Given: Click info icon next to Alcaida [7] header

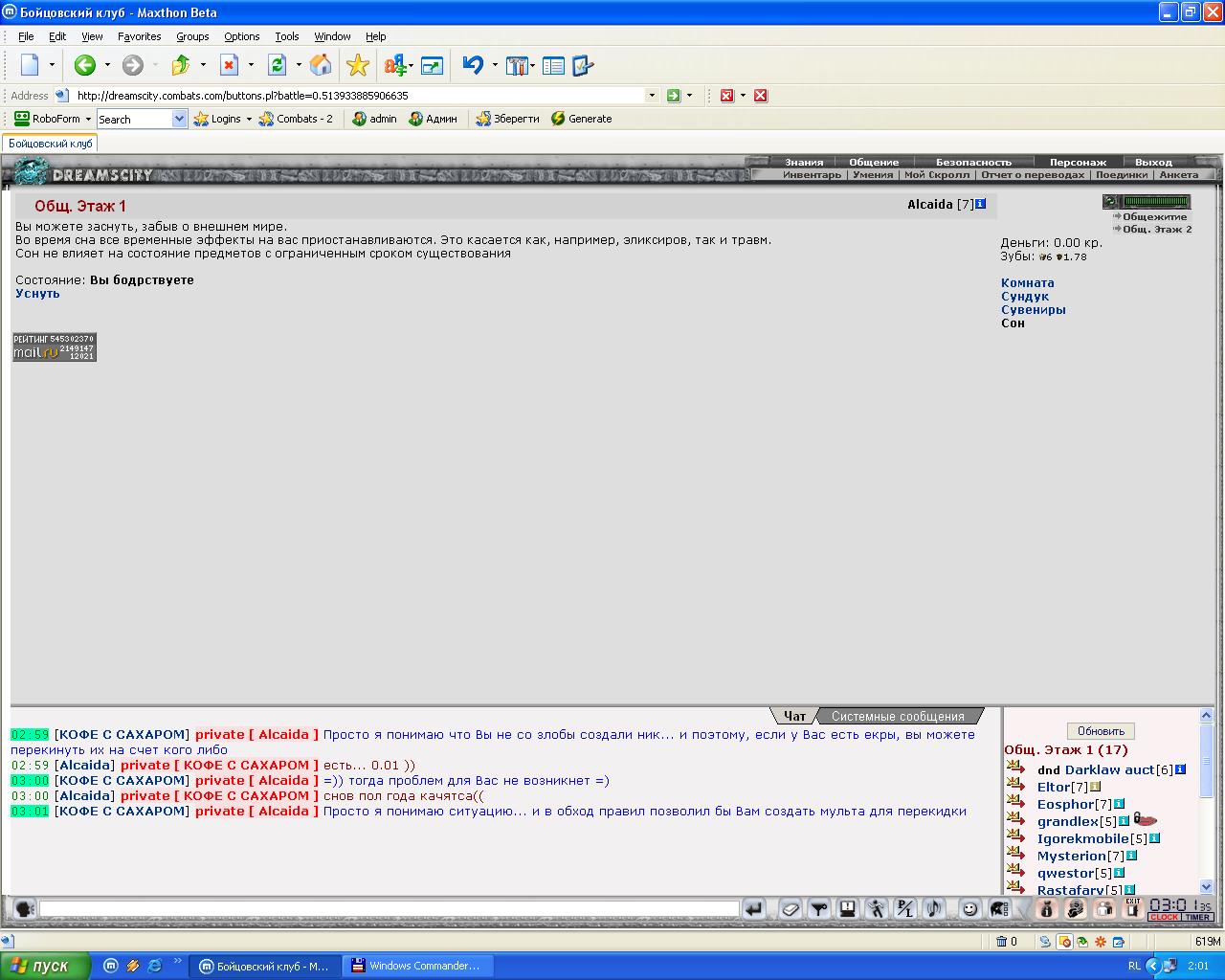Looking at the screenshot, I should pyautogui.click(x=980, y=204).
